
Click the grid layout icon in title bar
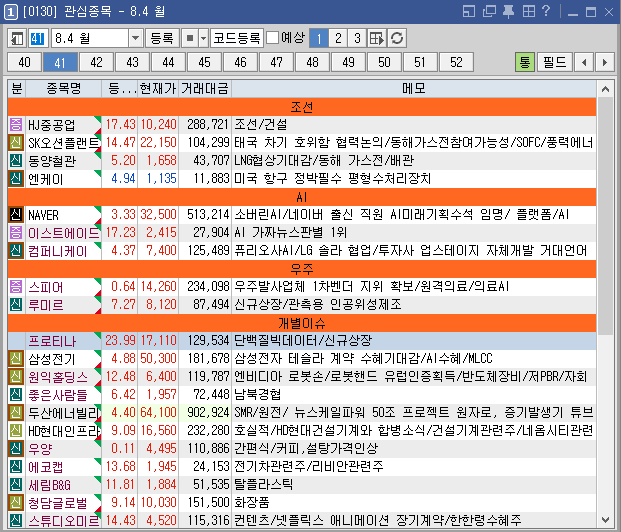click(528, 11)
